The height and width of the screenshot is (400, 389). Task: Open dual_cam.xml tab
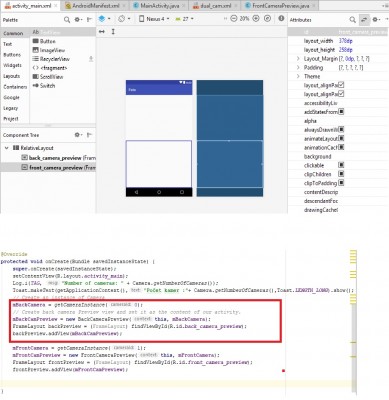216,6
